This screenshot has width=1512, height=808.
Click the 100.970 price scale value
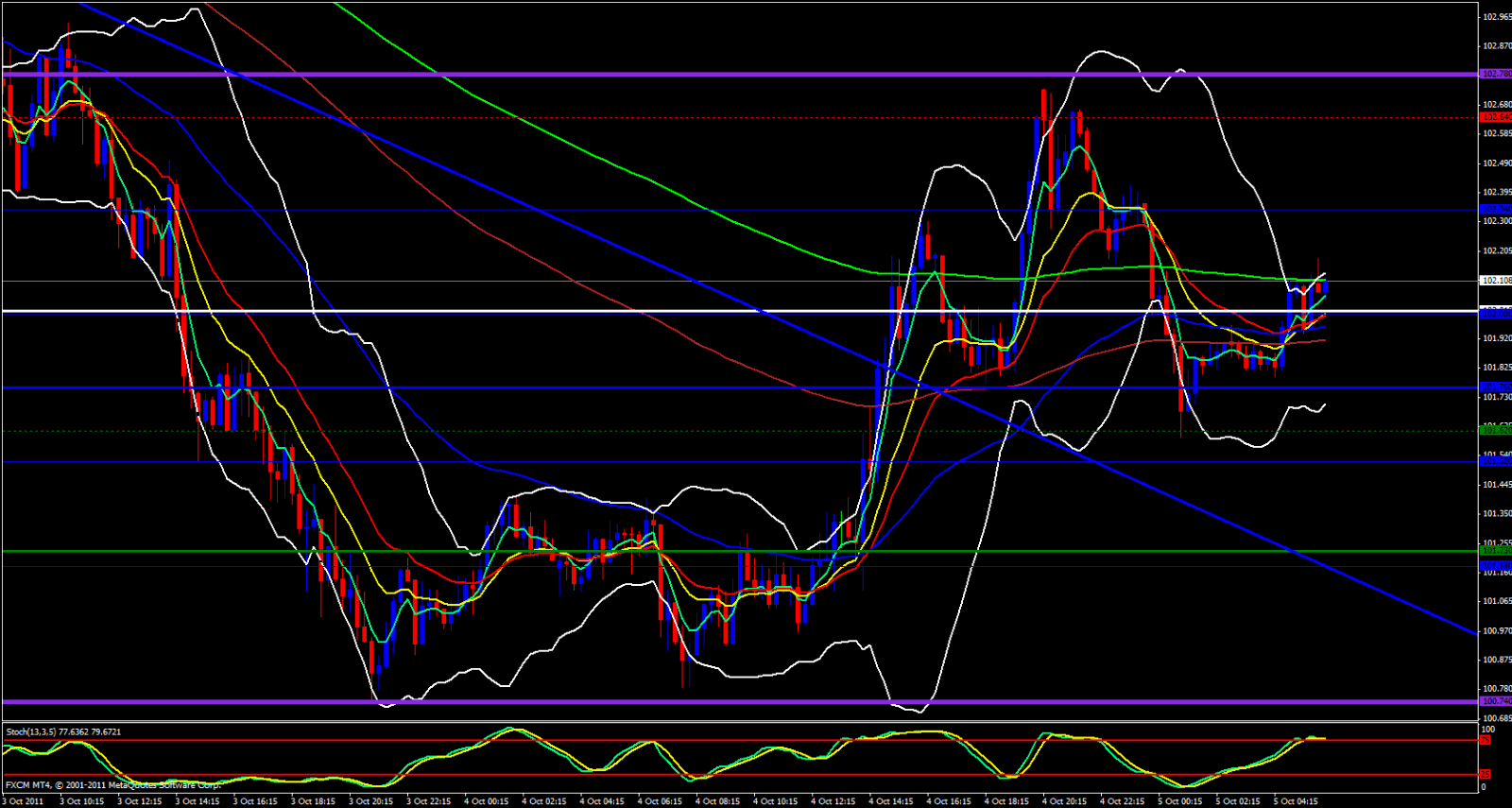[x=1497, y=630]
